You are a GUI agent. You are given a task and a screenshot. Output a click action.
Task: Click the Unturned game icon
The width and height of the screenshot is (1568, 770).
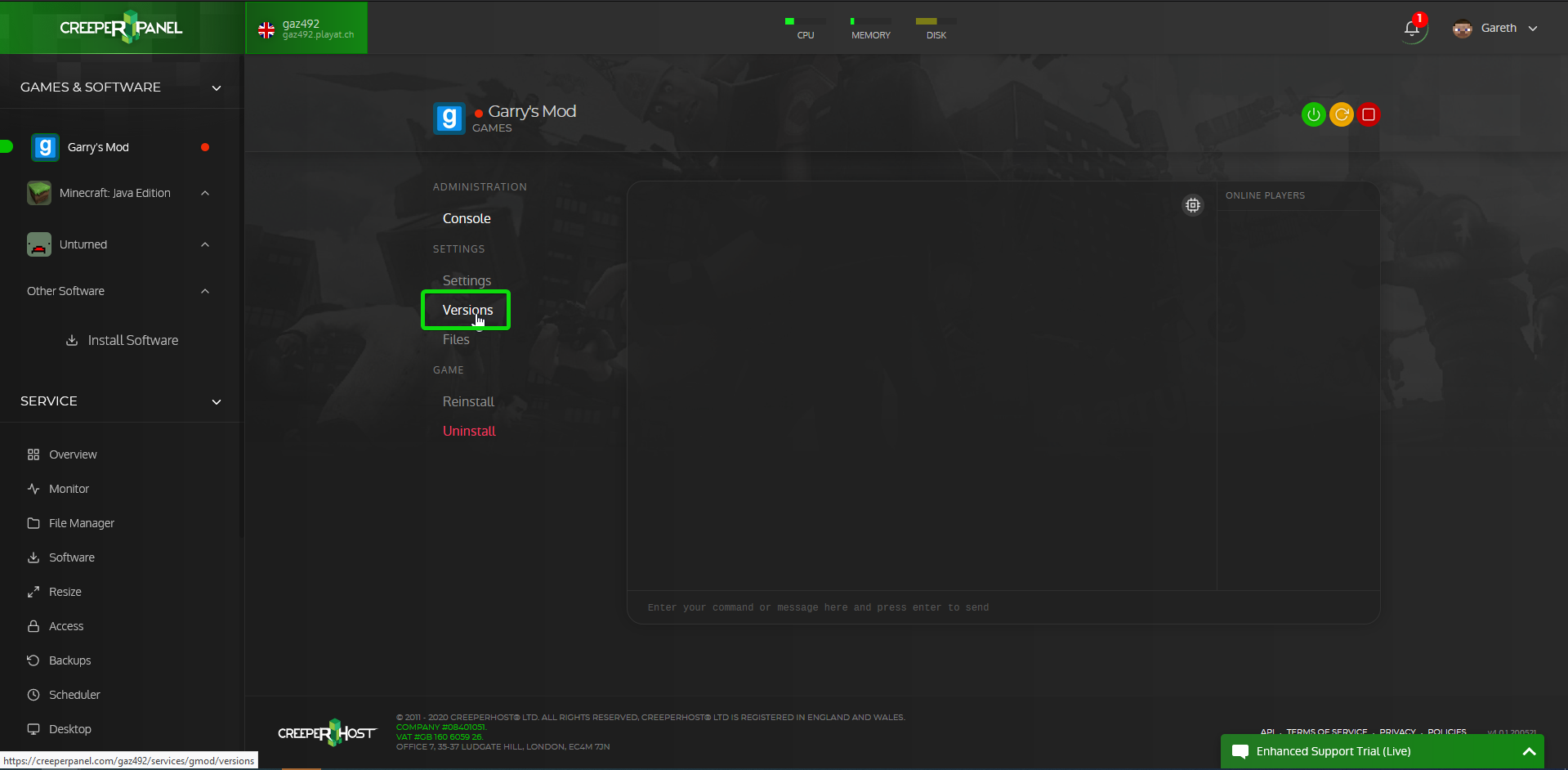pos(39,244)
